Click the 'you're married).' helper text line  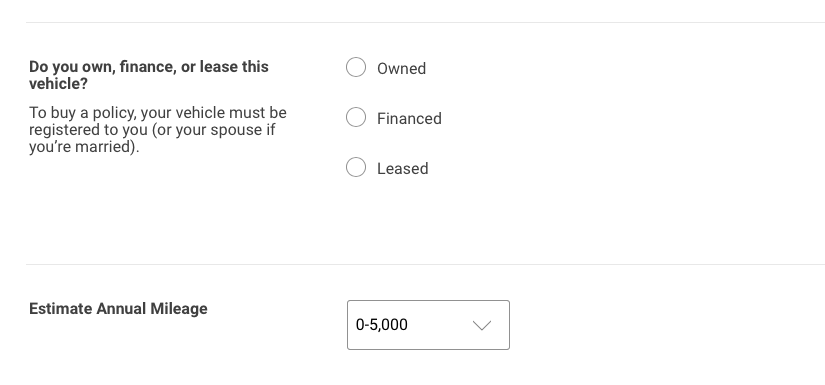[84, 146]
